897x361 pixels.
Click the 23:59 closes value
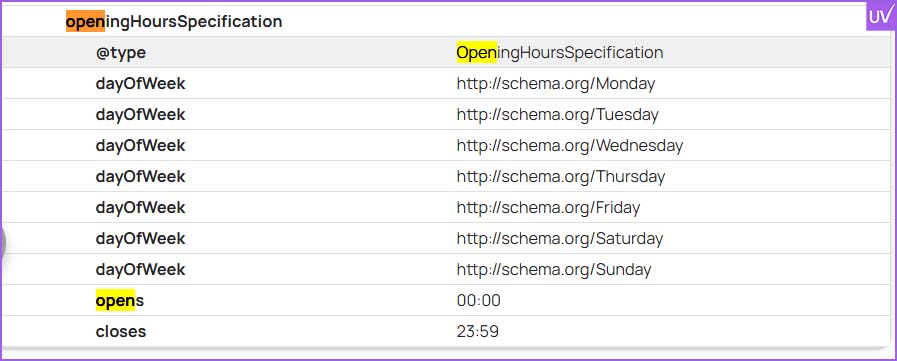pos(477,331)
